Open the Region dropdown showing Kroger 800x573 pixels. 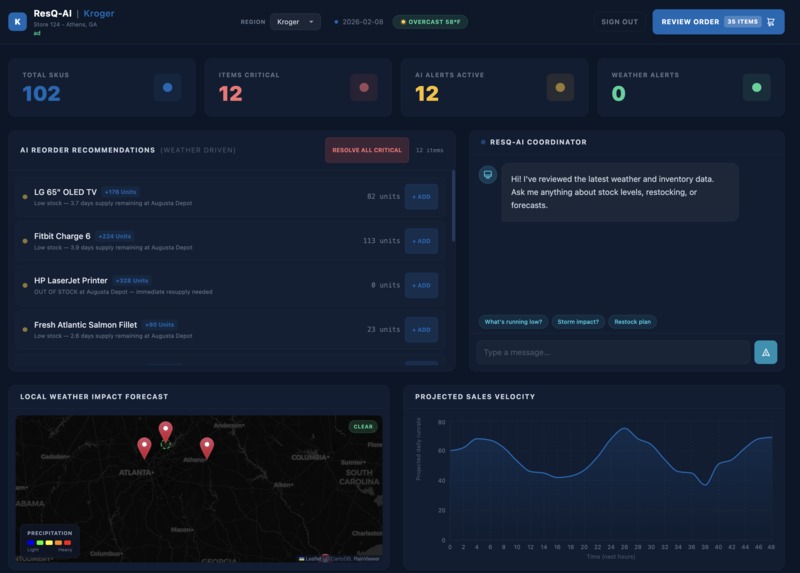click(295, 22)
